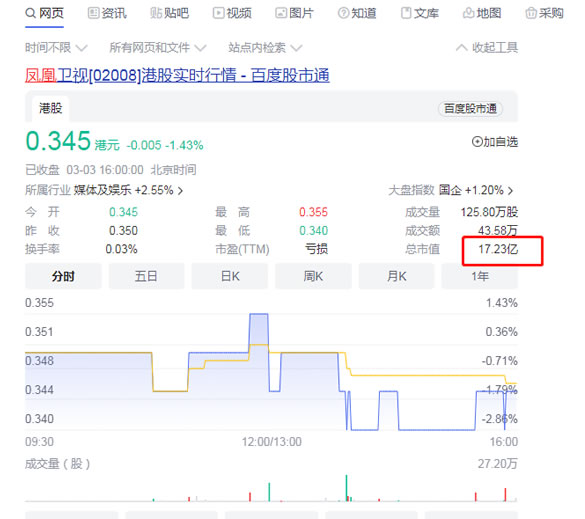
Task: Select the 网页 search tab
Action: click(x=44, y=14)
